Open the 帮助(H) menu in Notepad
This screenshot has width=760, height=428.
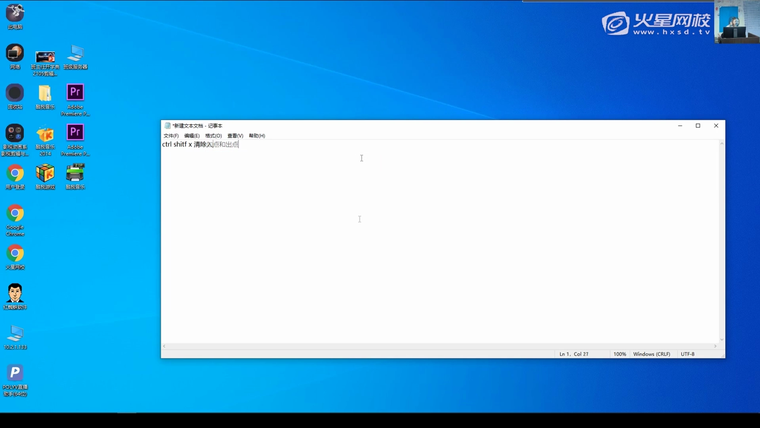(257, 135)
